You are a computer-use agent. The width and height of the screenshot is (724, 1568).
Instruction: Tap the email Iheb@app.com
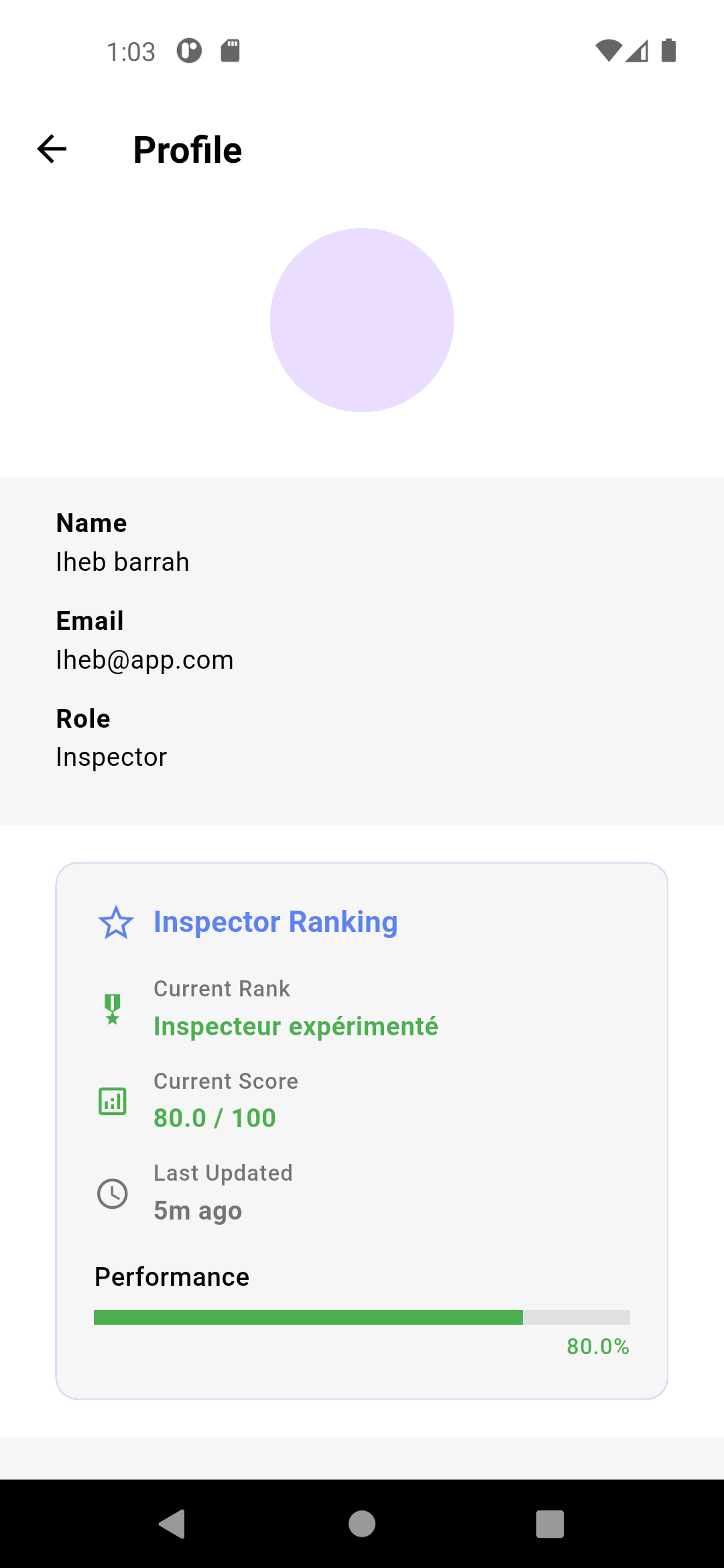pos(145,660)
